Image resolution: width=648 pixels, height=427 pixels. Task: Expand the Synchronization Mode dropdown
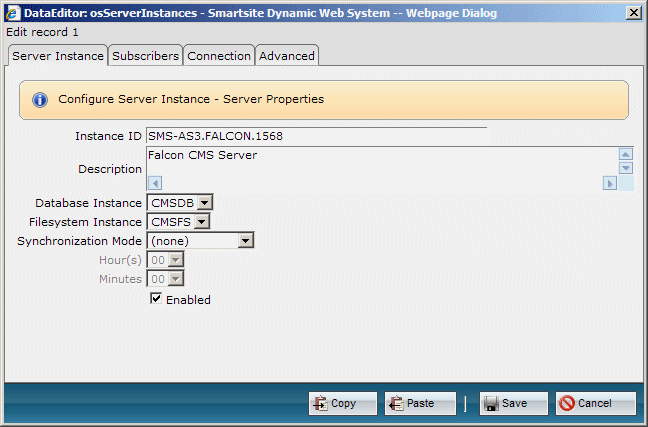[x=200, y=241]
